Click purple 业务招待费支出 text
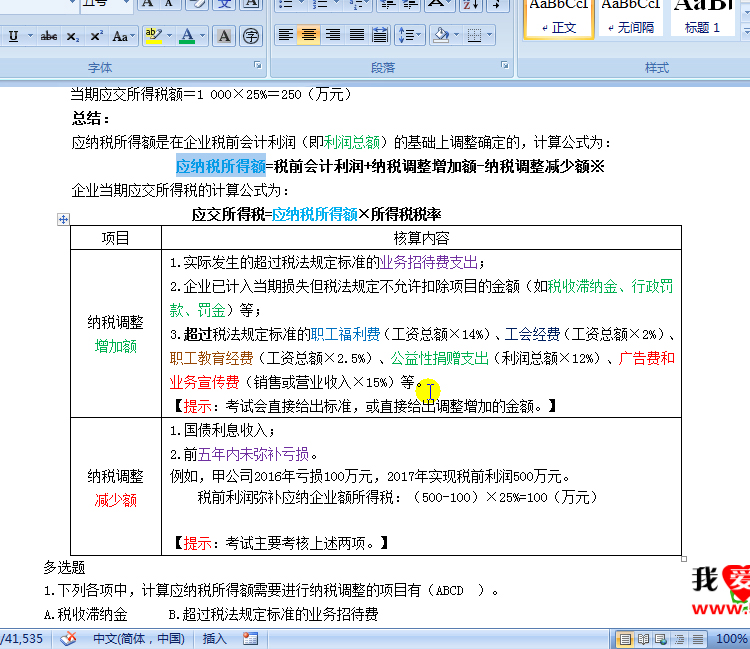Image resolution: width=750 pixels, height=649 pixels. (429, 262)
